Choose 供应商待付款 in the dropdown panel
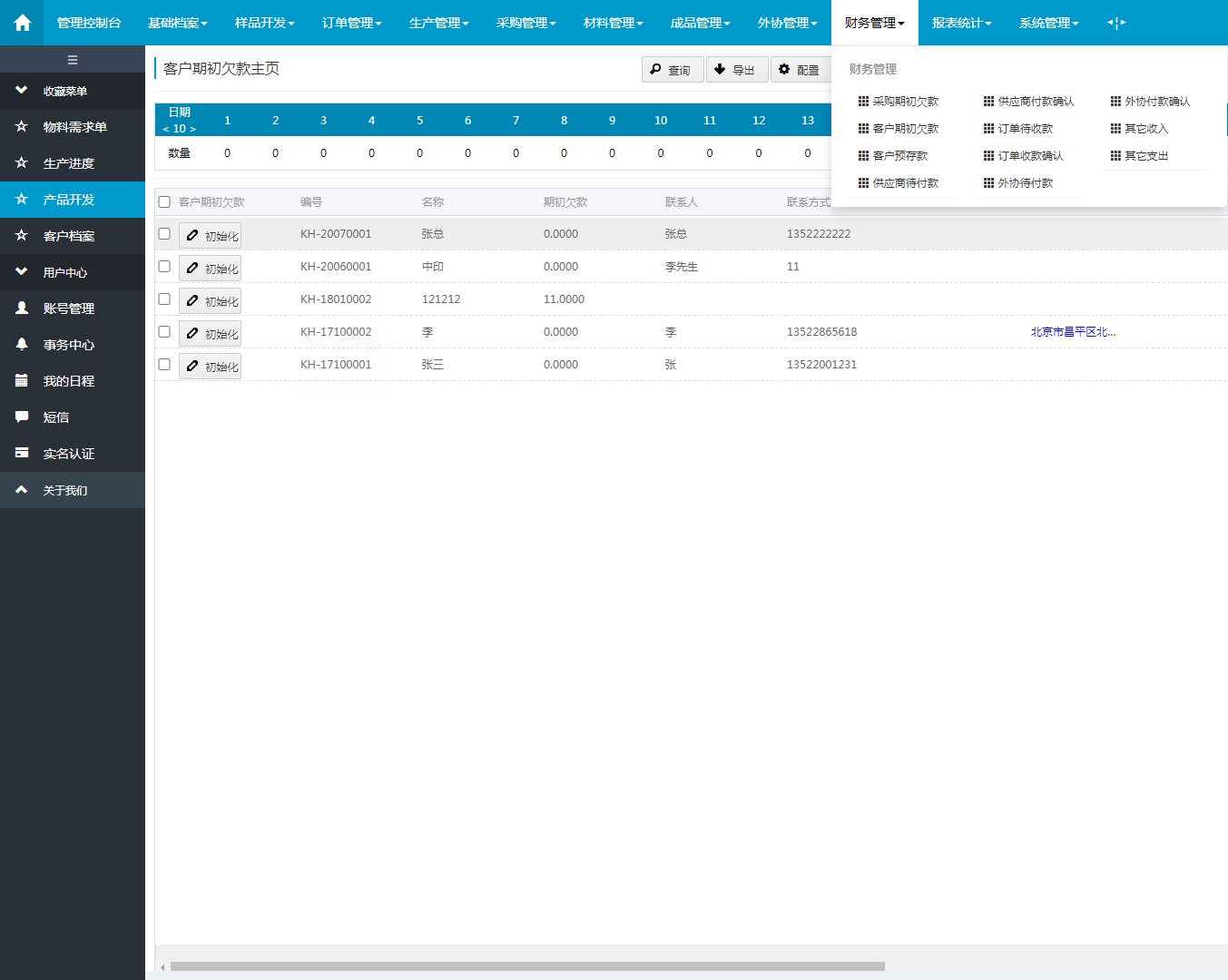Viewport: 1228px width, 980px height. coord(905,183)
